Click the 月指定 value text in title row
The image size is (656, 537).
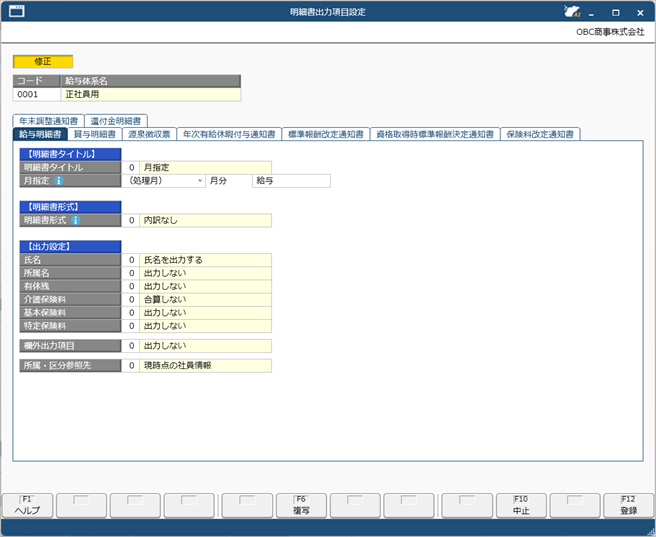(156, 167)
